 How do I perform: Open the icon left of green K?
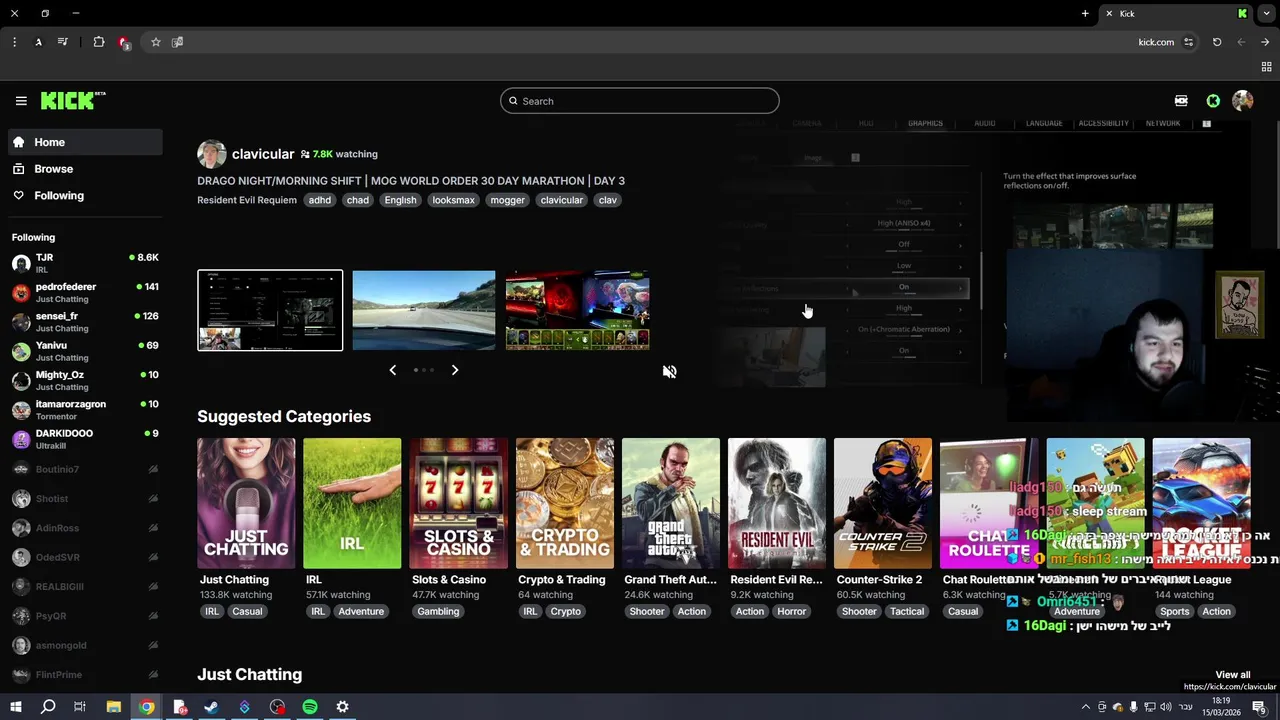pos(1181,101)
